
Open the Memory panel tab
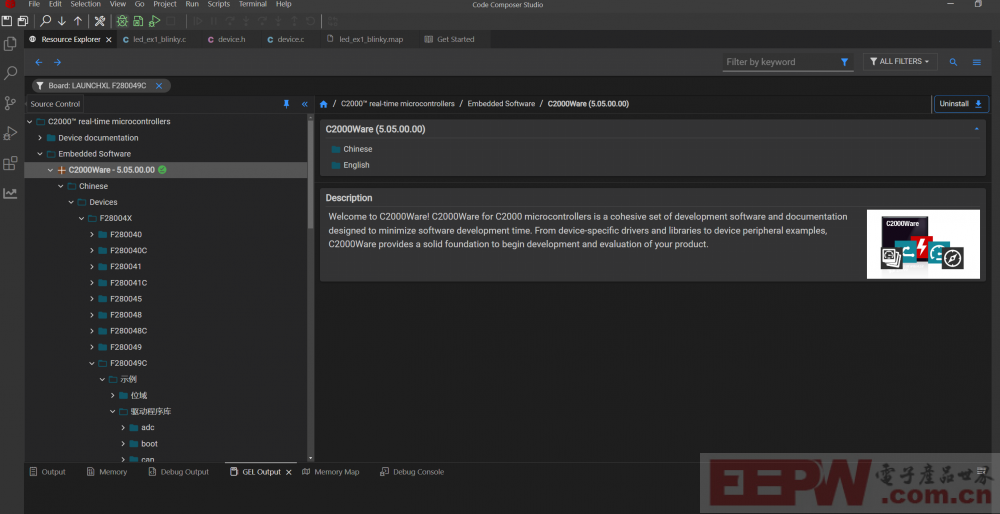tap(107, 472)
